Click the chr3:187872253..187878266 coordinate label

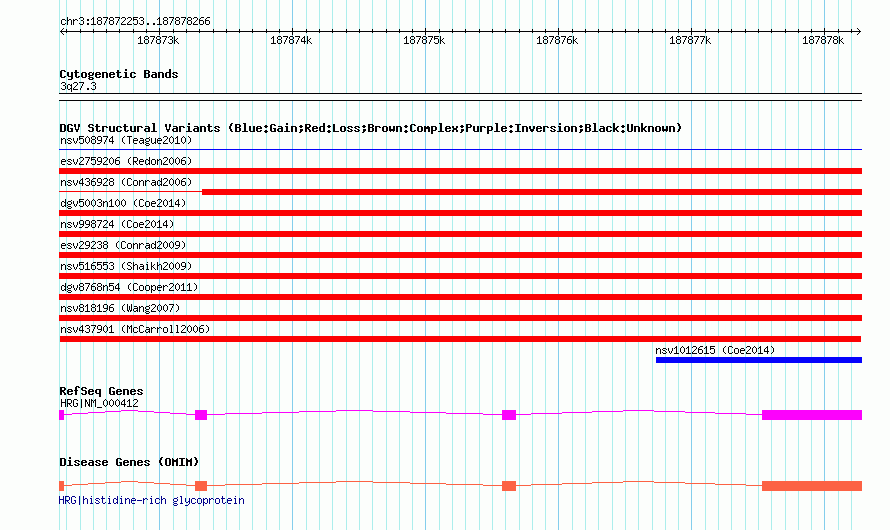coord(135,22)
